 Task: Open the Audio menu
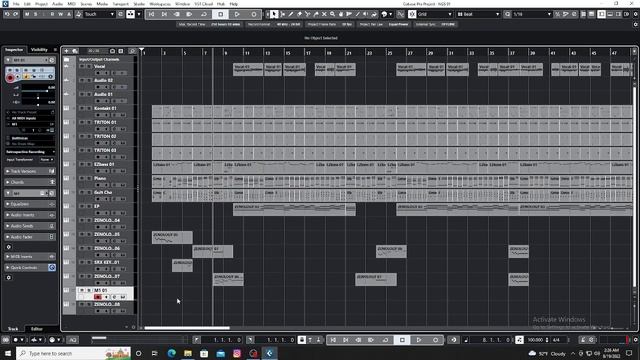click(x=57, y=4)
